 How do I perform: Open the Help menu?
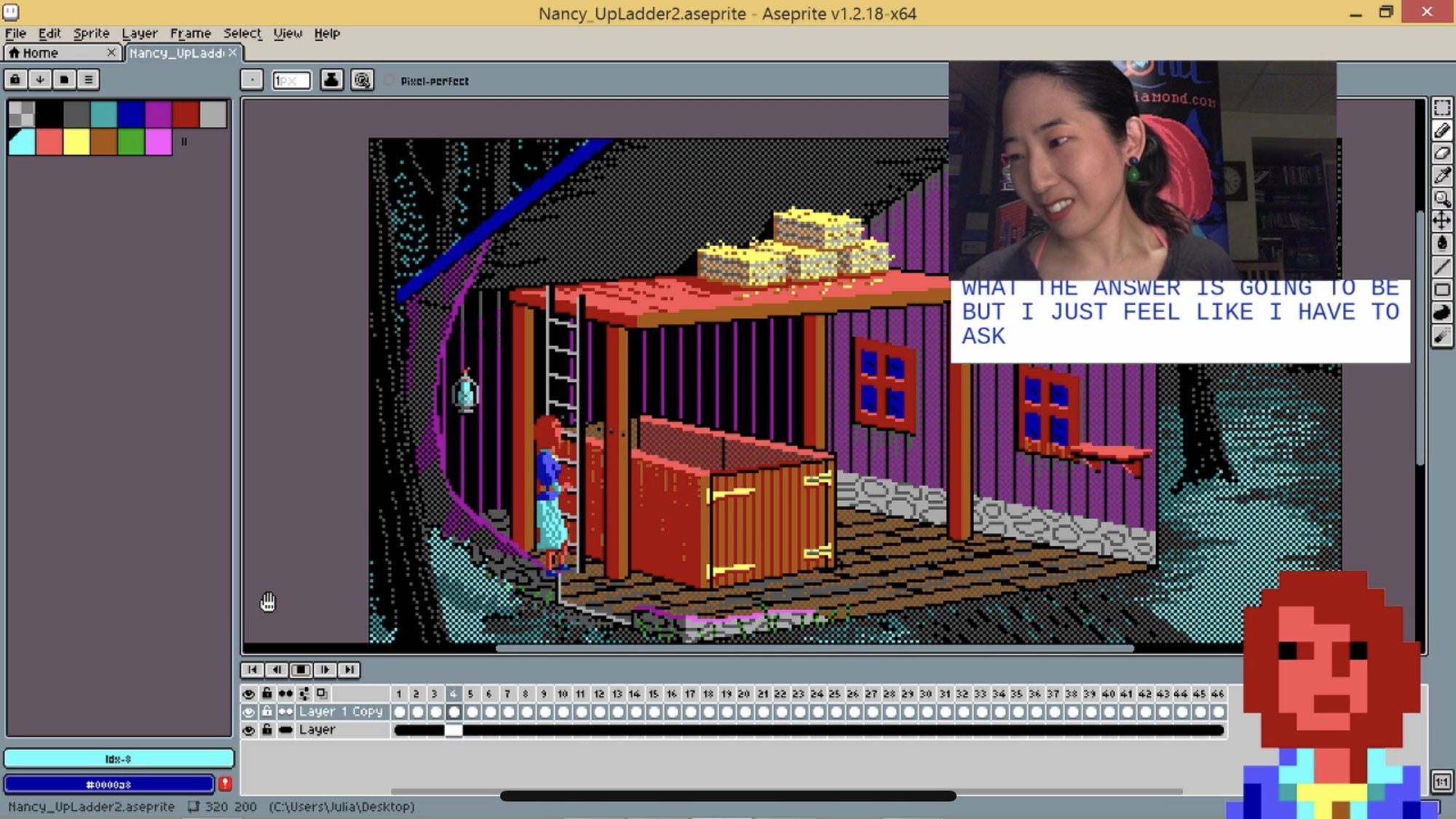pos(327,33)
